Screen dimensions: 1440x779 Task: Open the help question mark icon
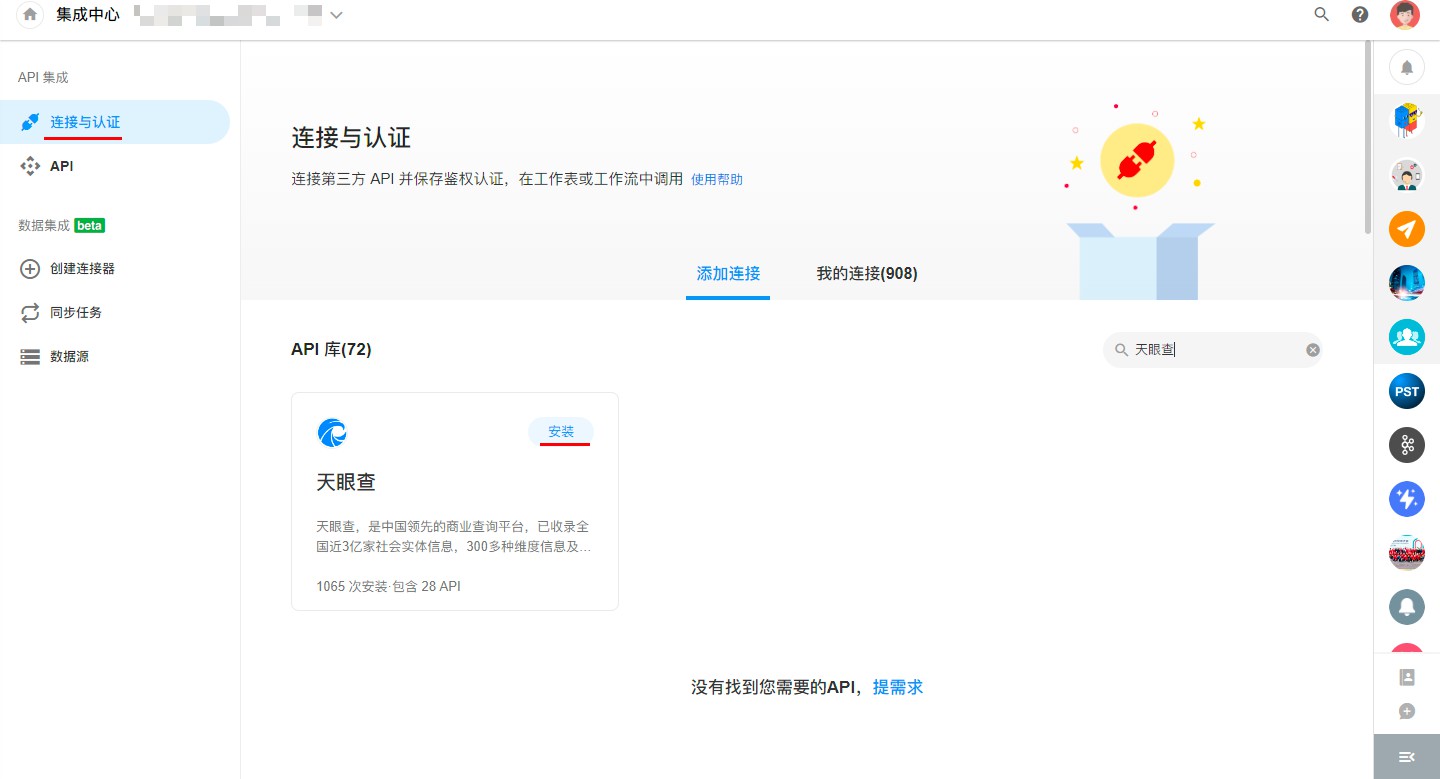[1360, 15]
